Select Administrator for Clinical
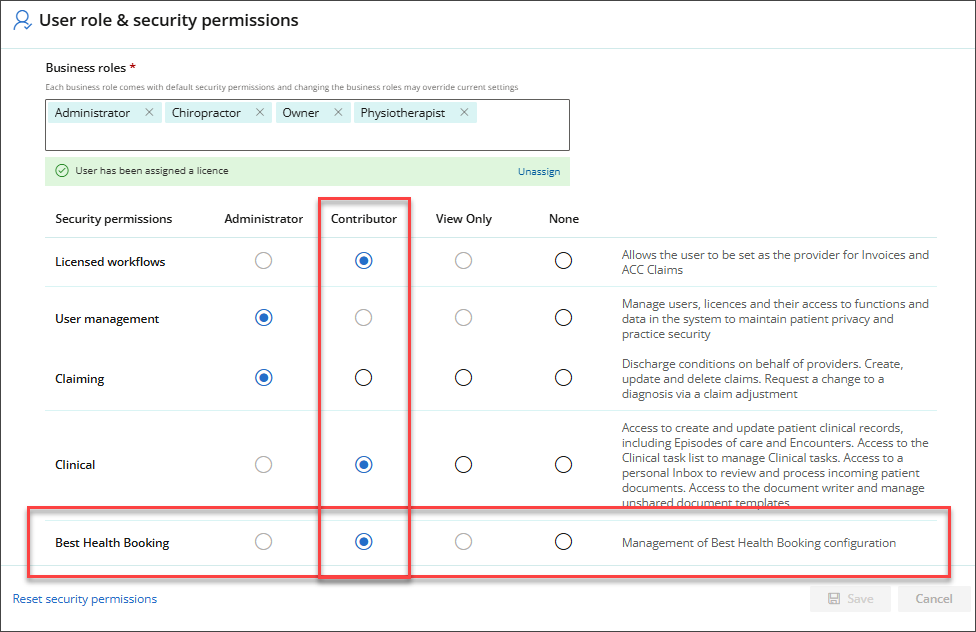 click(x=263, y=465)
